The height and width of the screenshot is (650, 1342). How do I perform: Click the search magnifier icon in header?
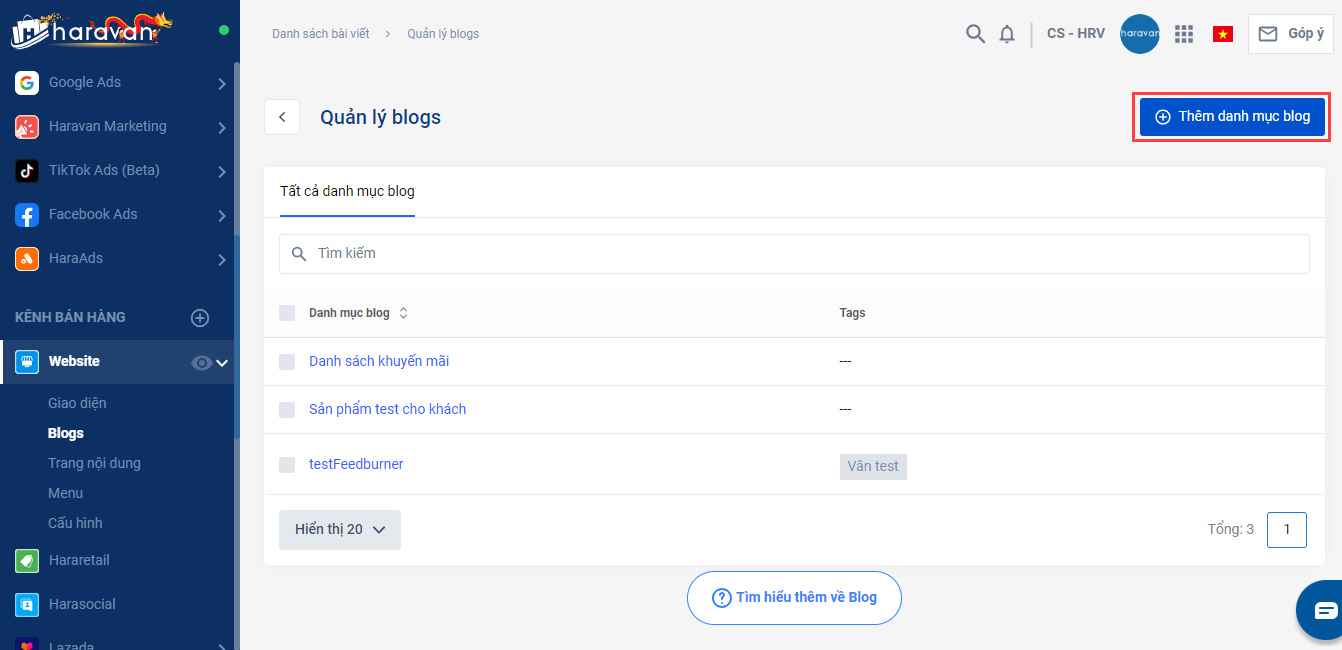pos(975,34)
